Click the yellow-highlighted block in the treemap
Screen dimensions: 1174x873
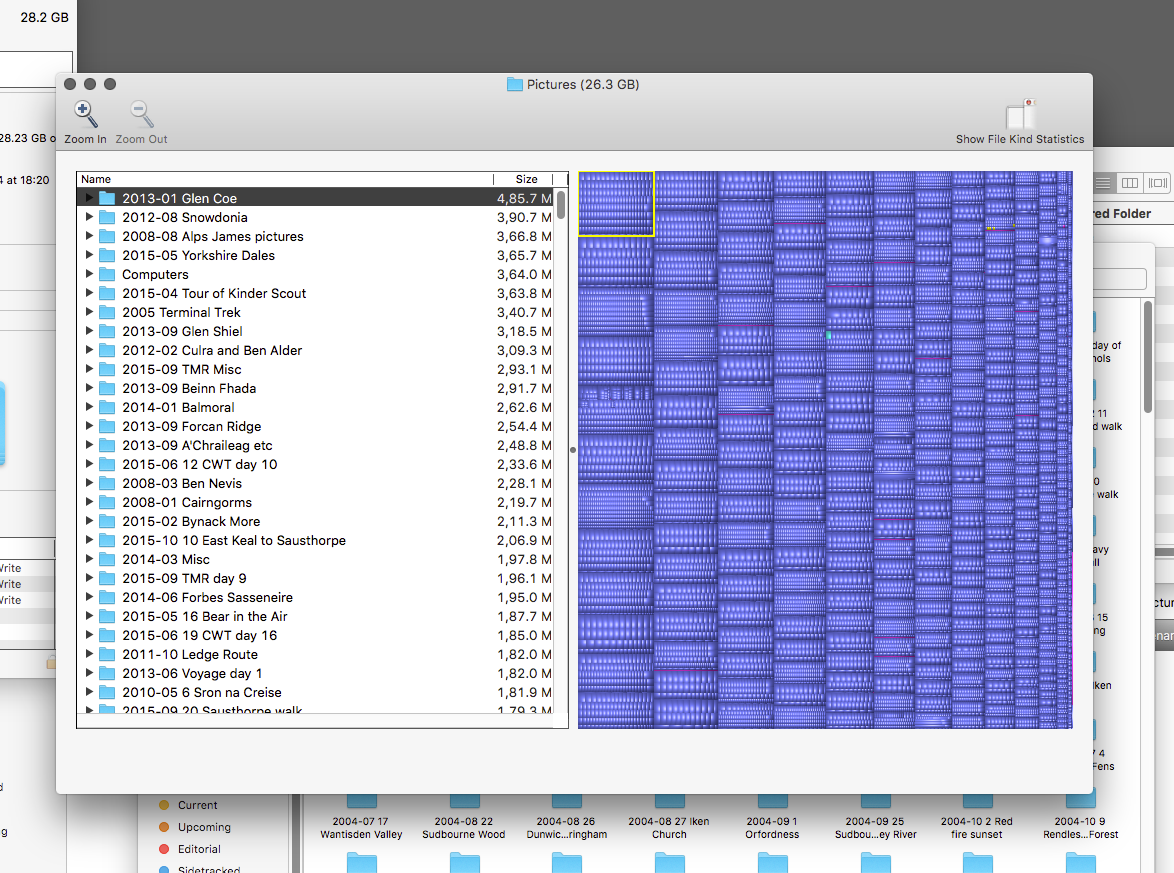615,203
